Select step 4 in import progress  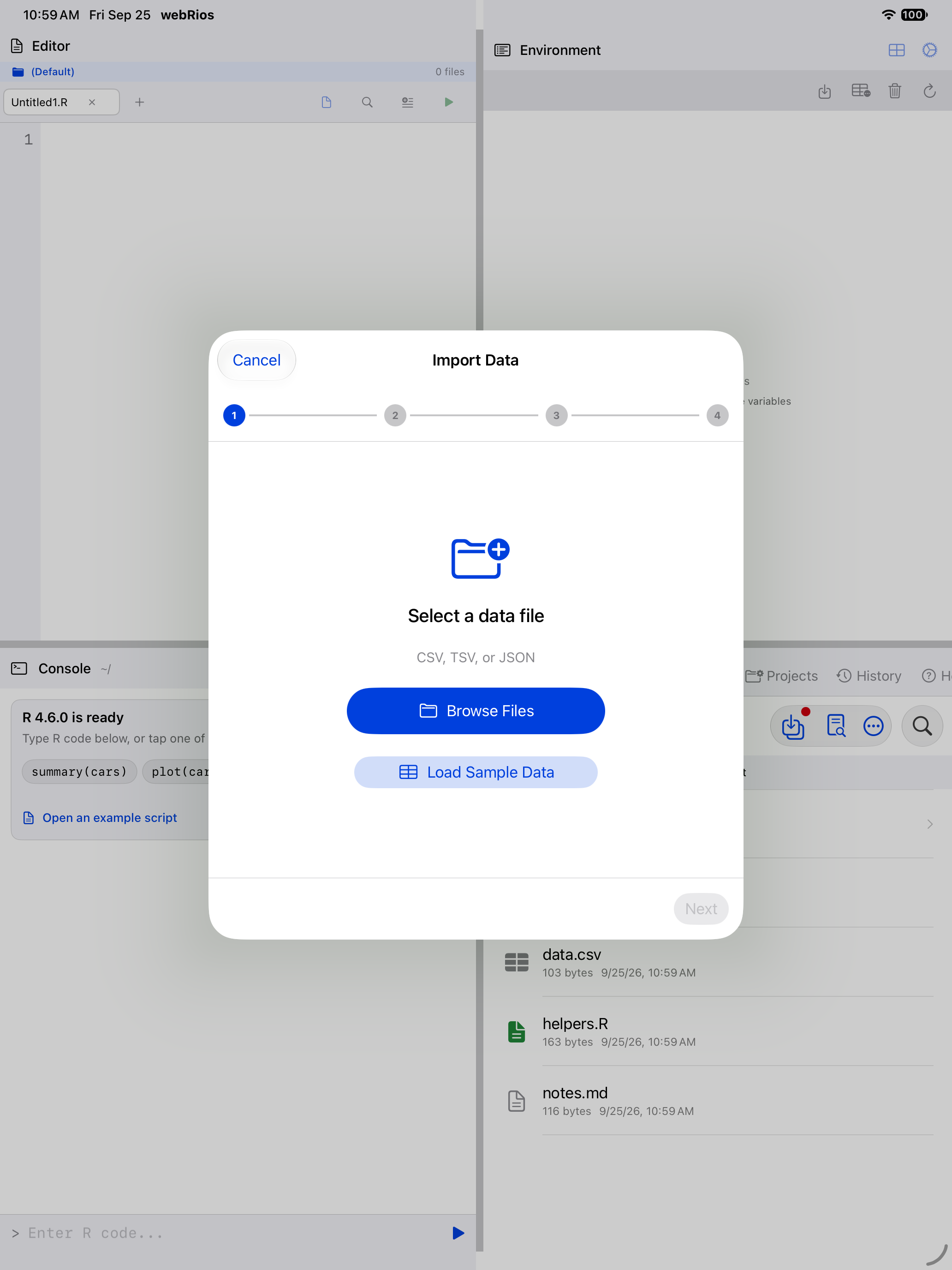[717, 415]
